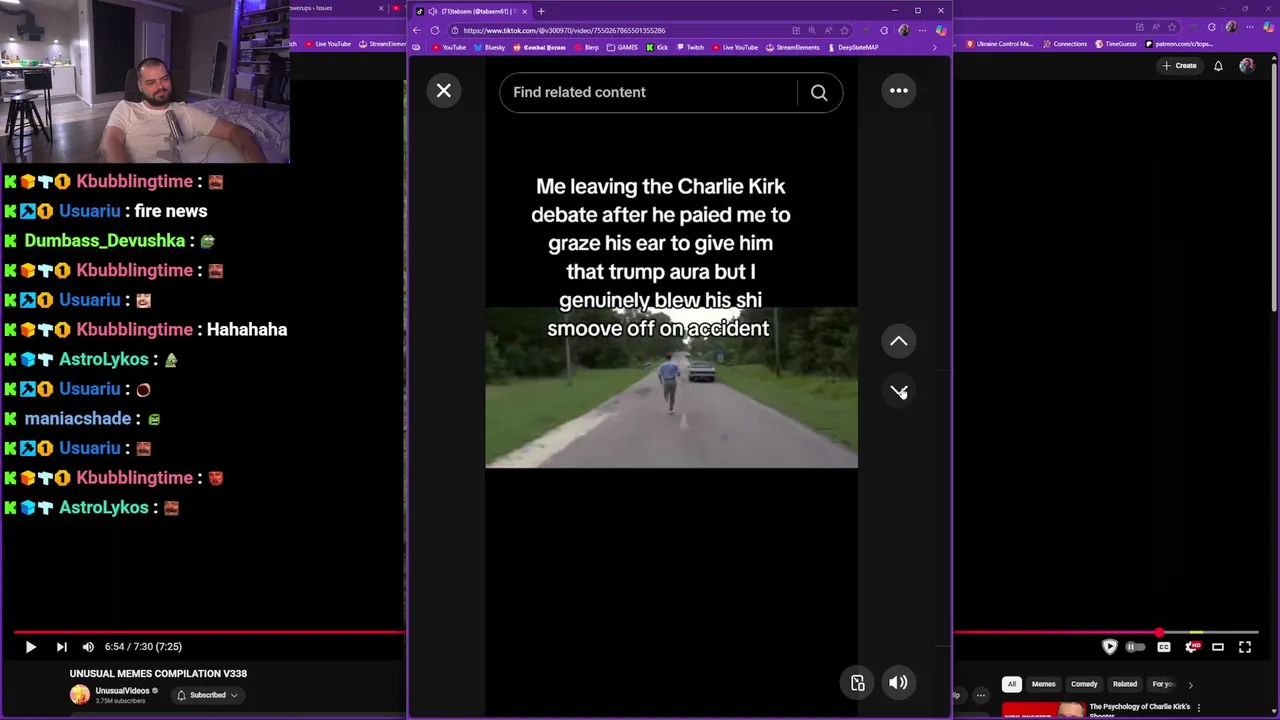Open the UnusualVideos channel avatar
This screenshot has width=1280, height=720.
(x=79, y=695)
